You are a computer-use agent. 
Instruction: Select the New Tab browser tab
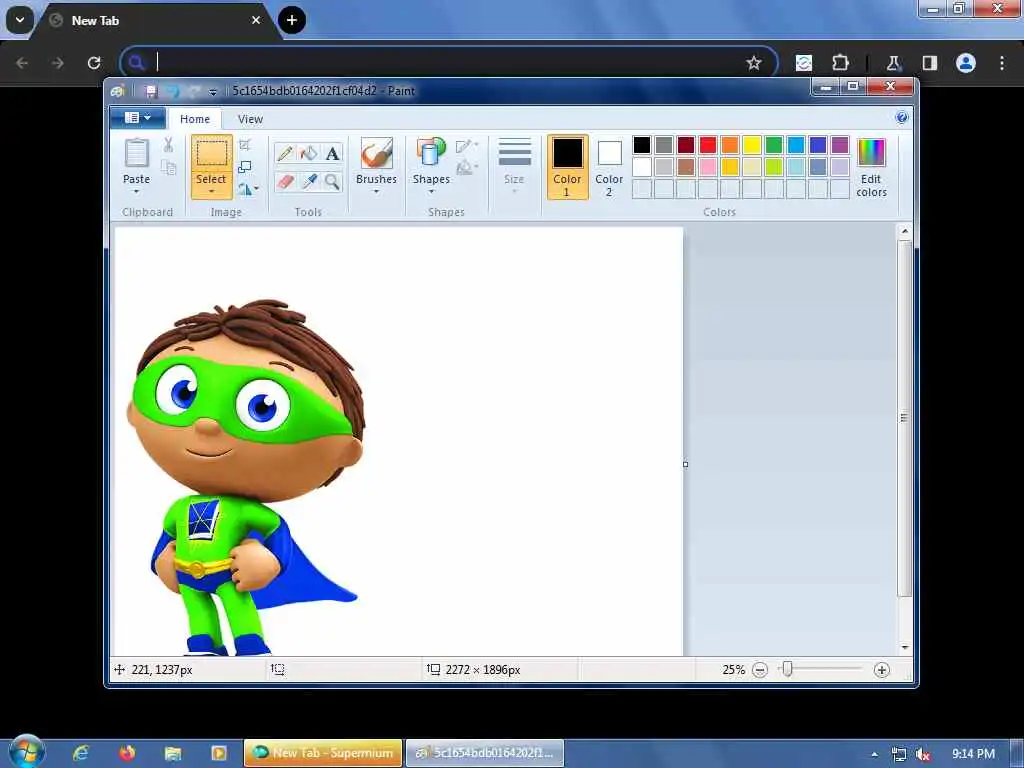tap(157, 20)
